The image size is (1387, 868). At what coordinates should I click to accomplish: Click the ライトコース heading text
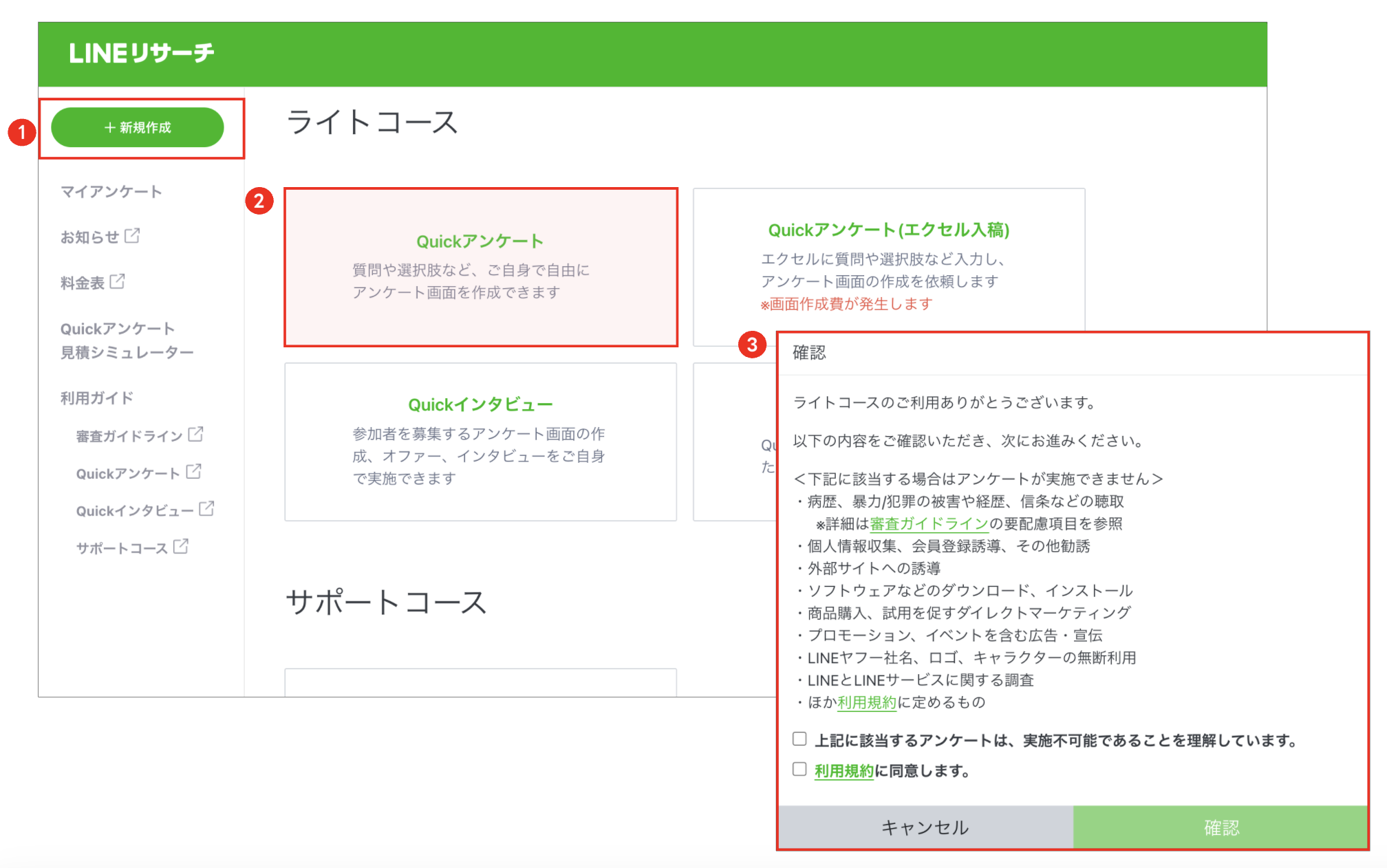point(372,122)
